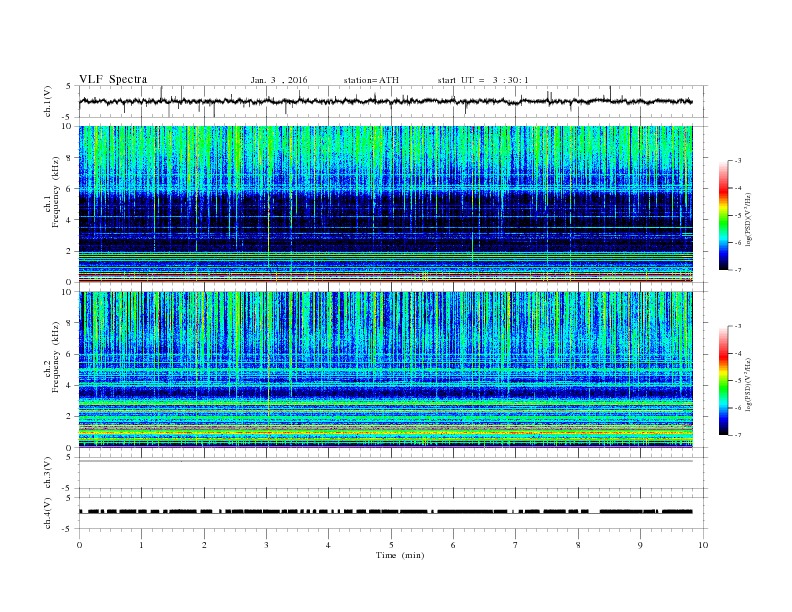
Task: Click the ch.1 colorbar "log(PSD)(V²/Hz)" label
Action: 748,219
